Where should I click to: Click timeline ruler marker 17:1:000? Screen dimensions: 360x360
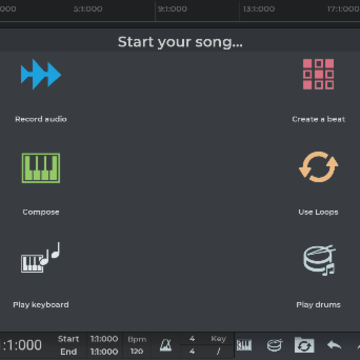[343, 9]
